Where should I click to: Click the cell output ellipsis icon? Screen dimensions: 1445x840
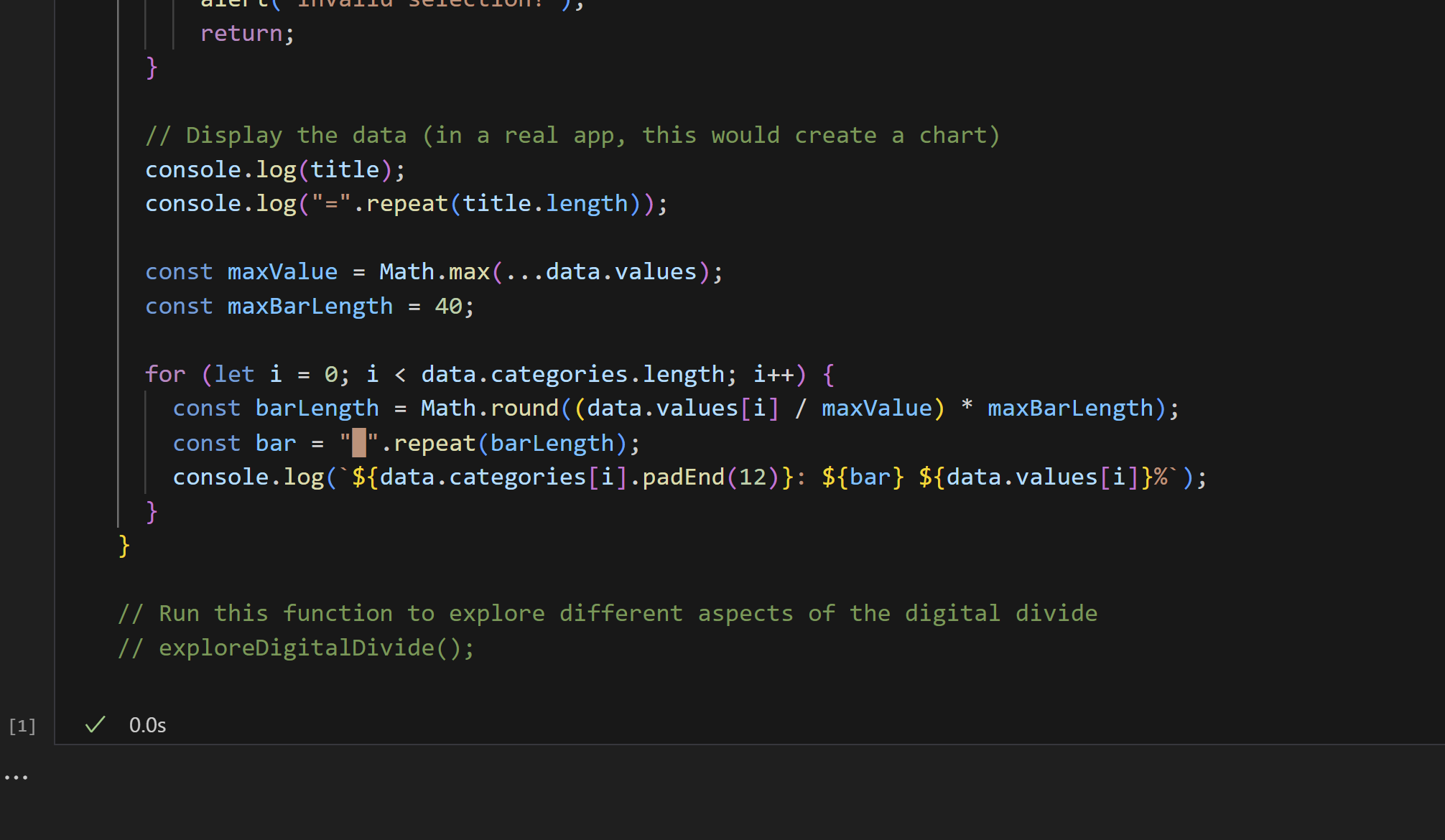[16, 778]
